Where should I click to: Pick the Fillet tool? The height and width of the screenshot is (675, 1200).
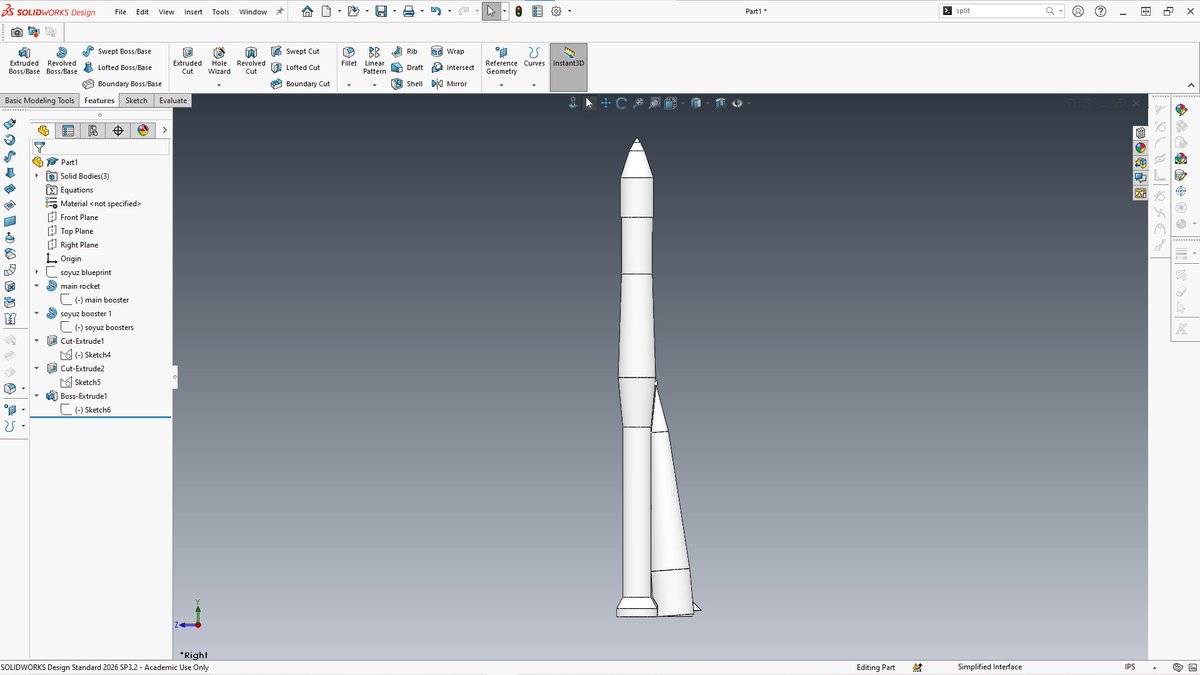coord(349,56)
